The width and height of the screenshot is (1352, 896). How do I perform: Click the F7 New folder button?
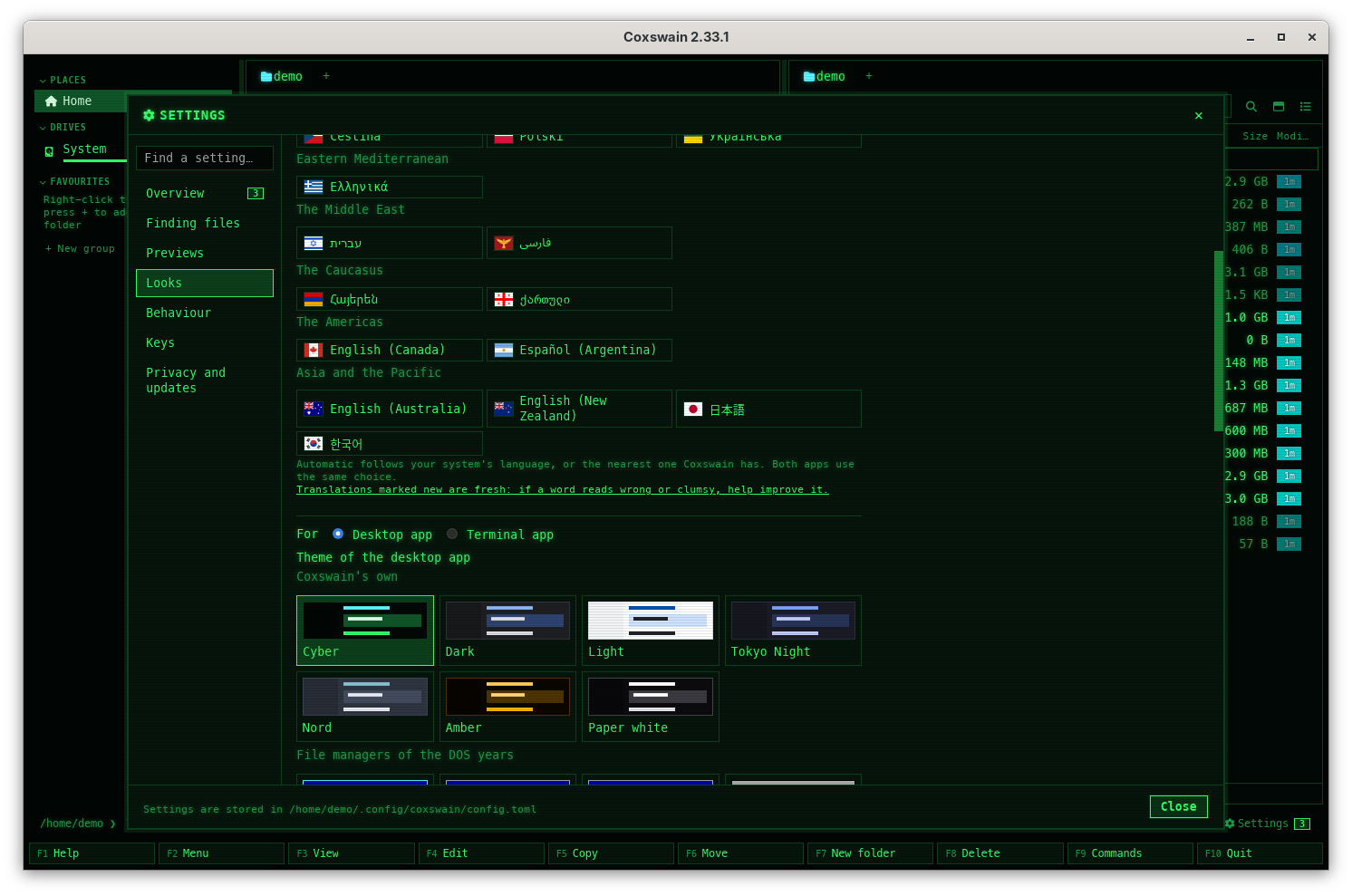point(870,853)
